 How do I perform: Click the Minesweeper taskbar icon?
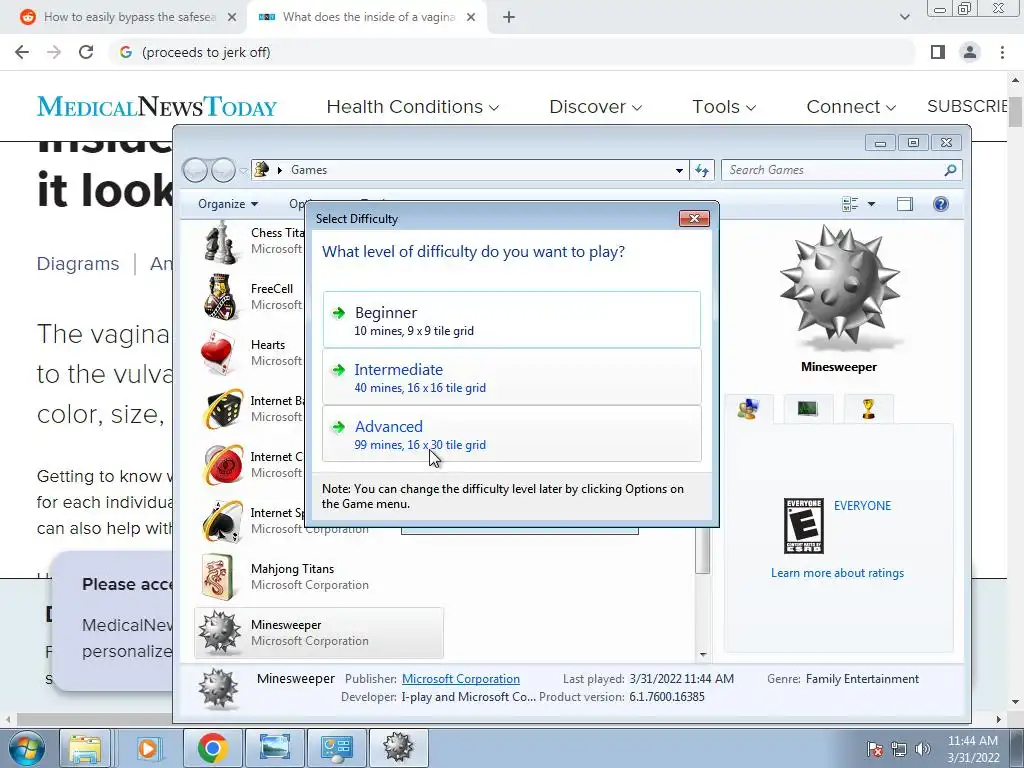tap(399, 748)
